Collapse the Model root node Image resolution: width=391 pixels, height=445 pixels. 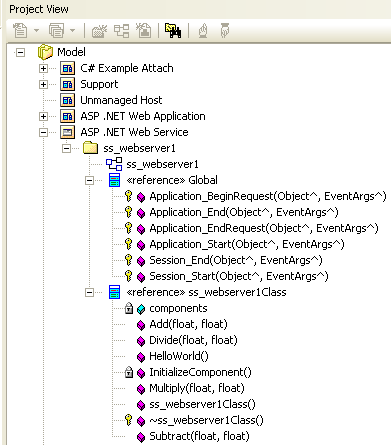(20, 52)
